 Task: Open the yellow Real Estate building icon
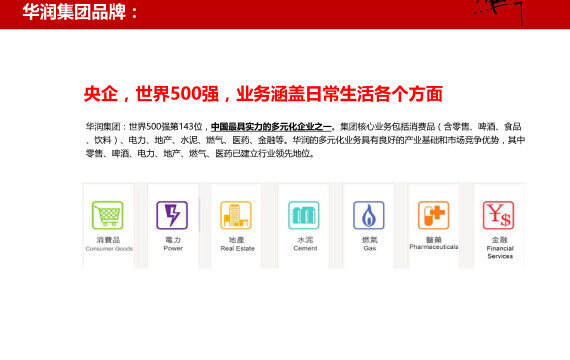(x=236, y=215)
